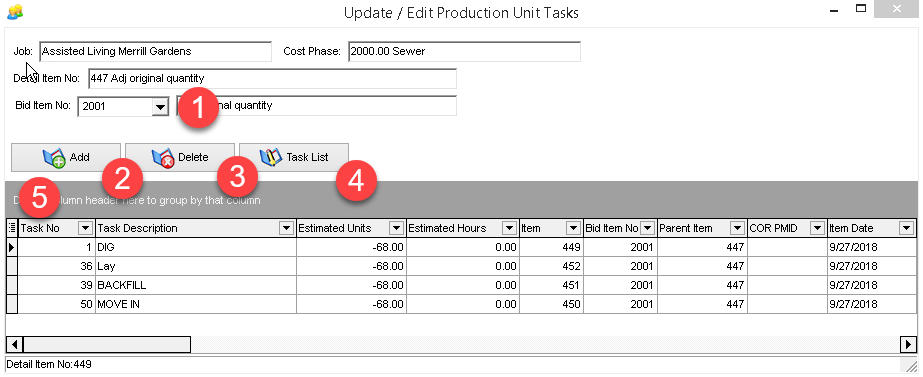Viewport: 923px width, 377px height.
Task: Click the Job input field
Action: (155, 51)
